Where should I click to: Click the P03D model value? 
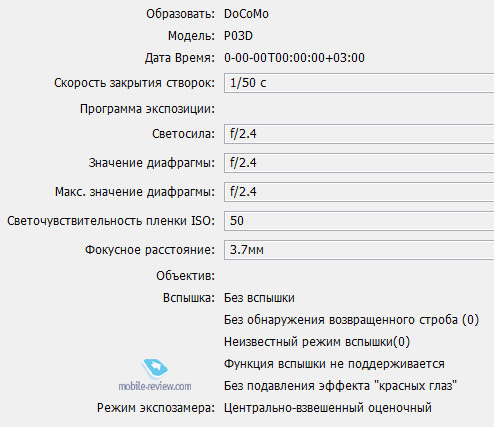click(238, 36)
